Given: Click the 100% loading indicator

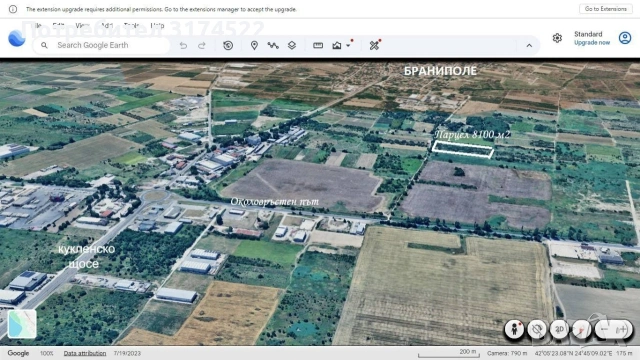Looking at the screenshot, I should click(x=47, y=353).
